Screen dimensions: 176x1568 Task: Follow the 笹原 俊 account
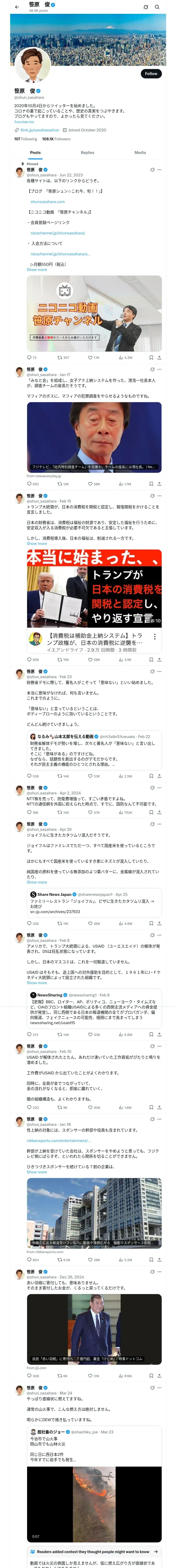coord(150,74)
